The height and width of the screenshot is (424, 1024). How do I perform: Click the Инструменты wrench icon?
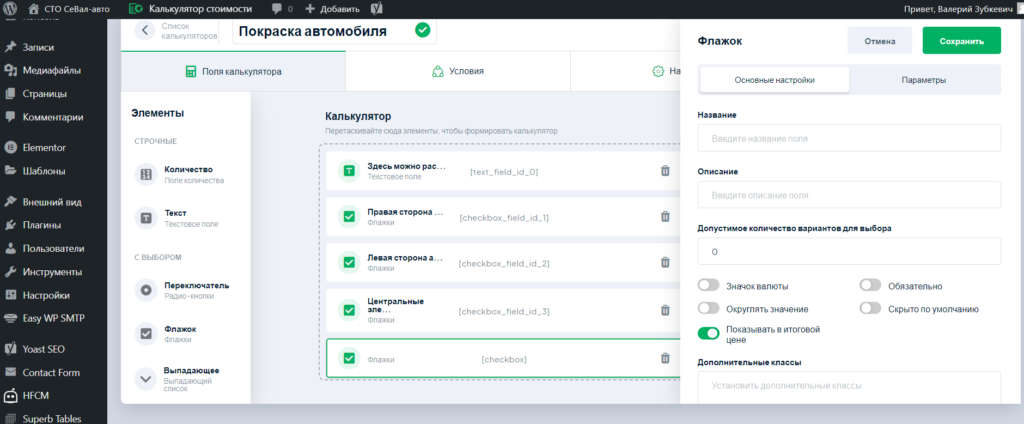[10, 272]
